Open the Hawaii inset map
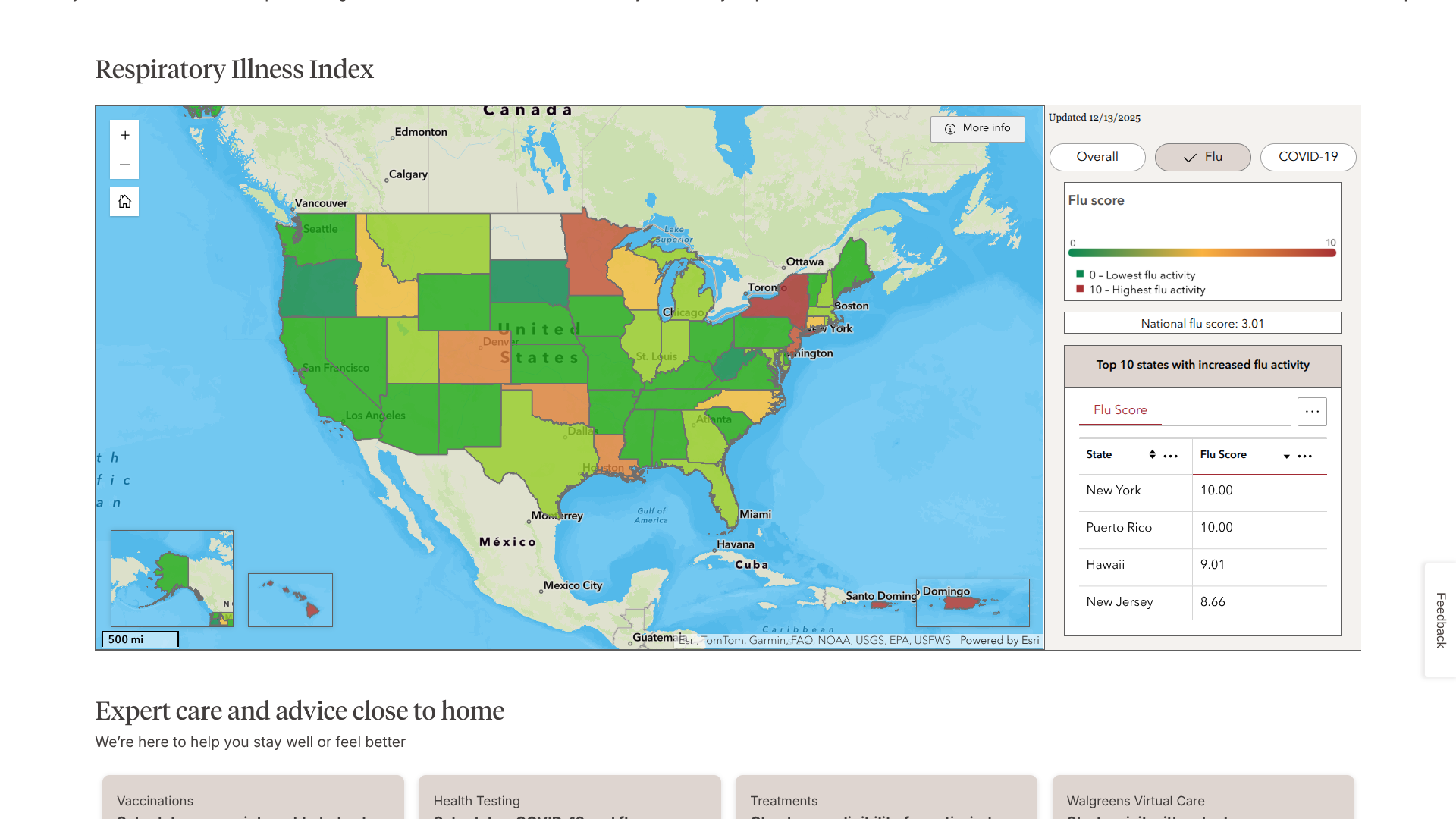 [x=290, y=600]
